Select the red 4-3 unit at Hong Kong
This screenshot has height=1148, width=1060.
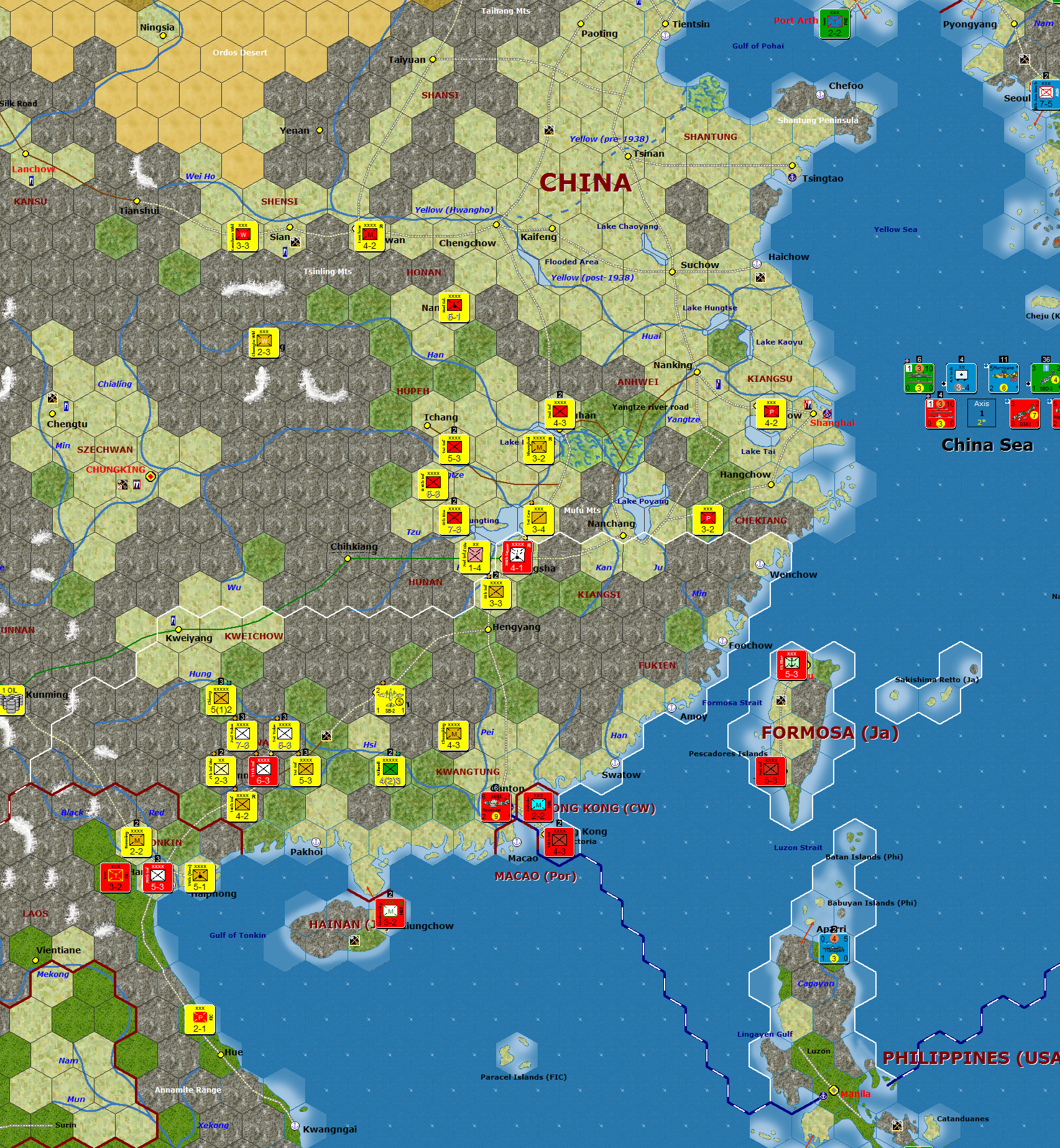tap(560, 842)
